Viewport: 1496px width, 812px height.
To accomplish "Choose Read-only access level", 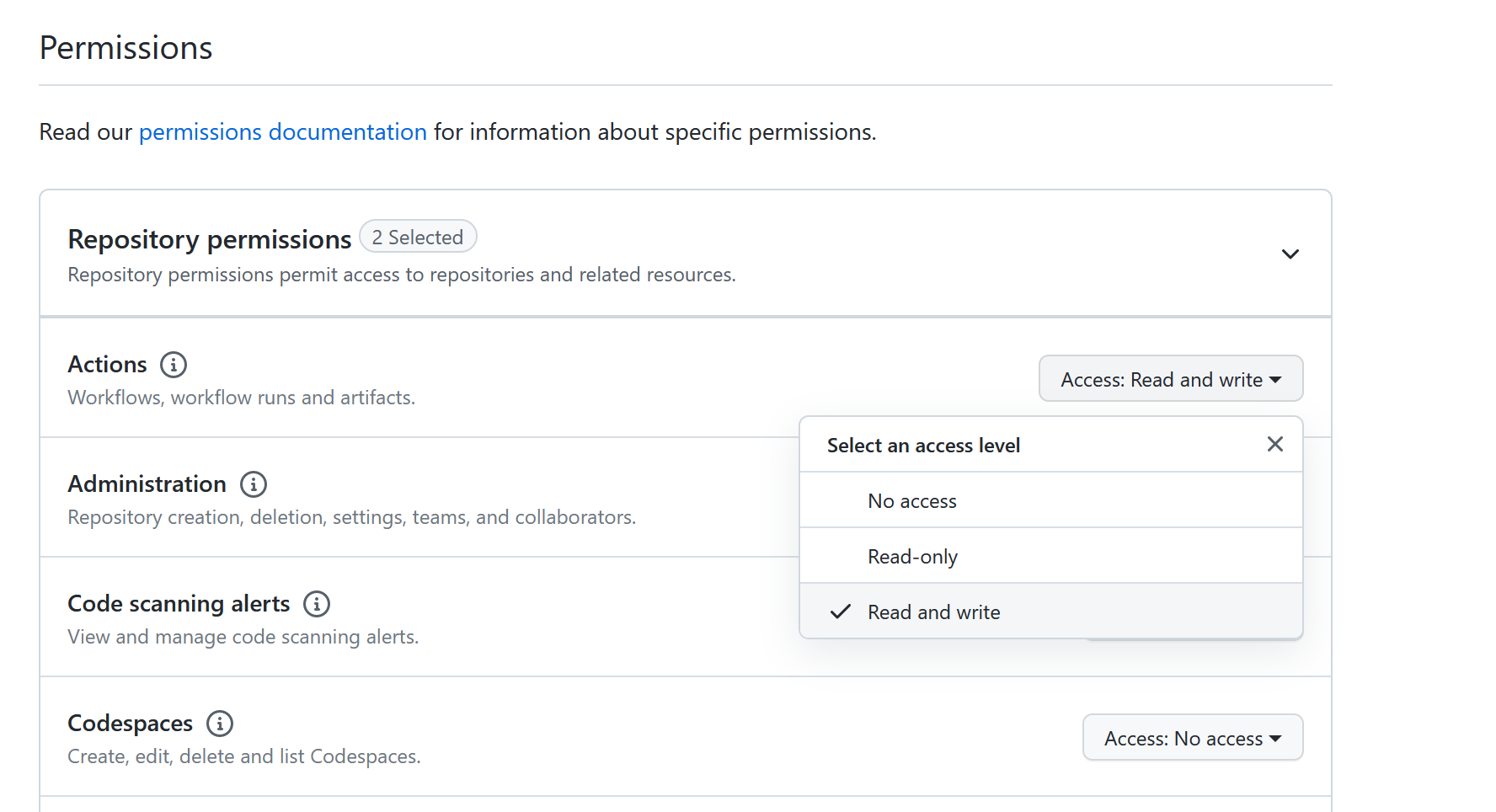I will [x=912, y=556].
